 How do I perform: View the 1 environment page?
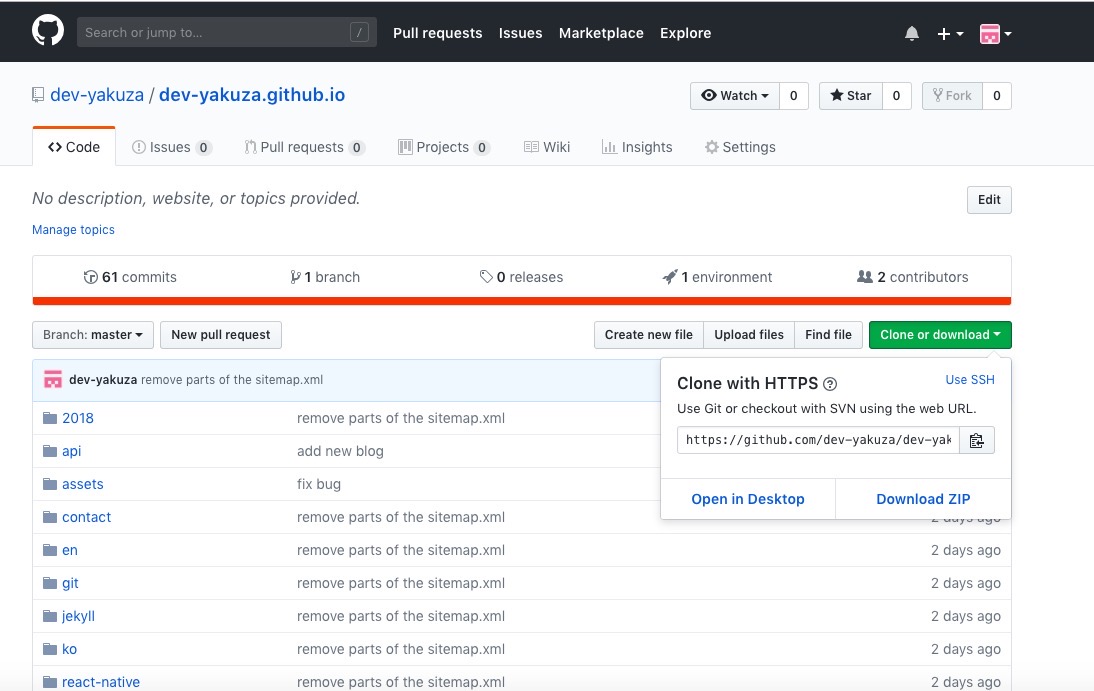(717, 277)
